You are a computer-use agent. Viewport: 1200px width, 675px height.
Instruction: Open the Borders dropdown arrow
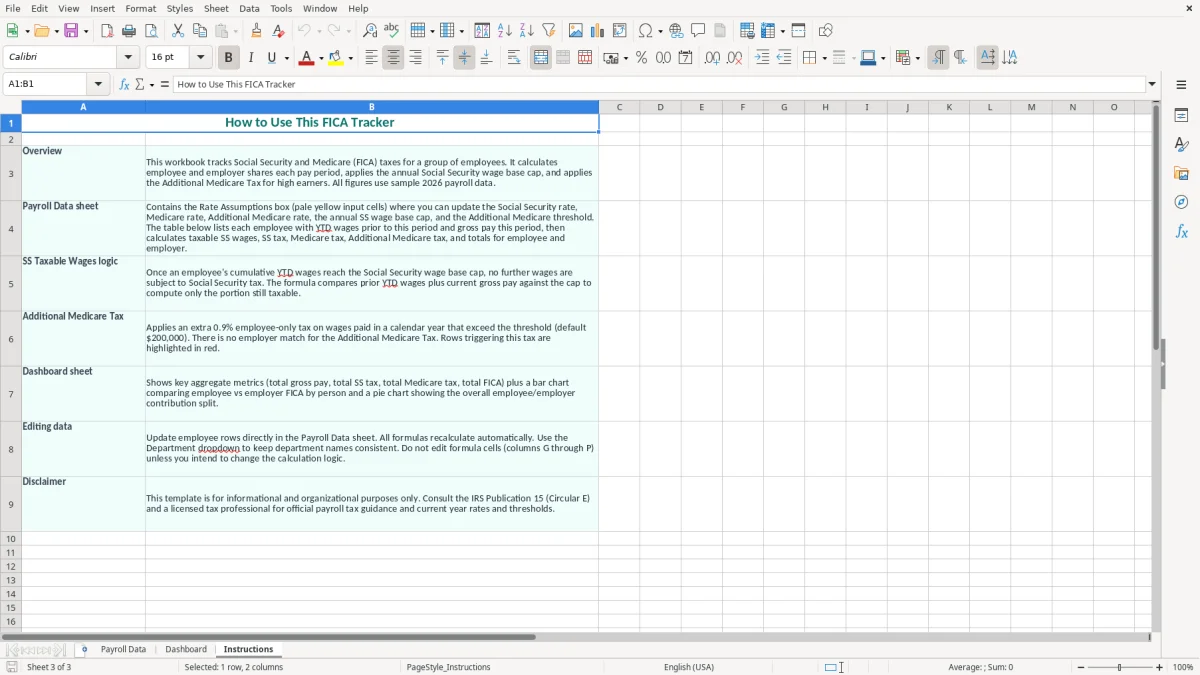click(824, 58)
